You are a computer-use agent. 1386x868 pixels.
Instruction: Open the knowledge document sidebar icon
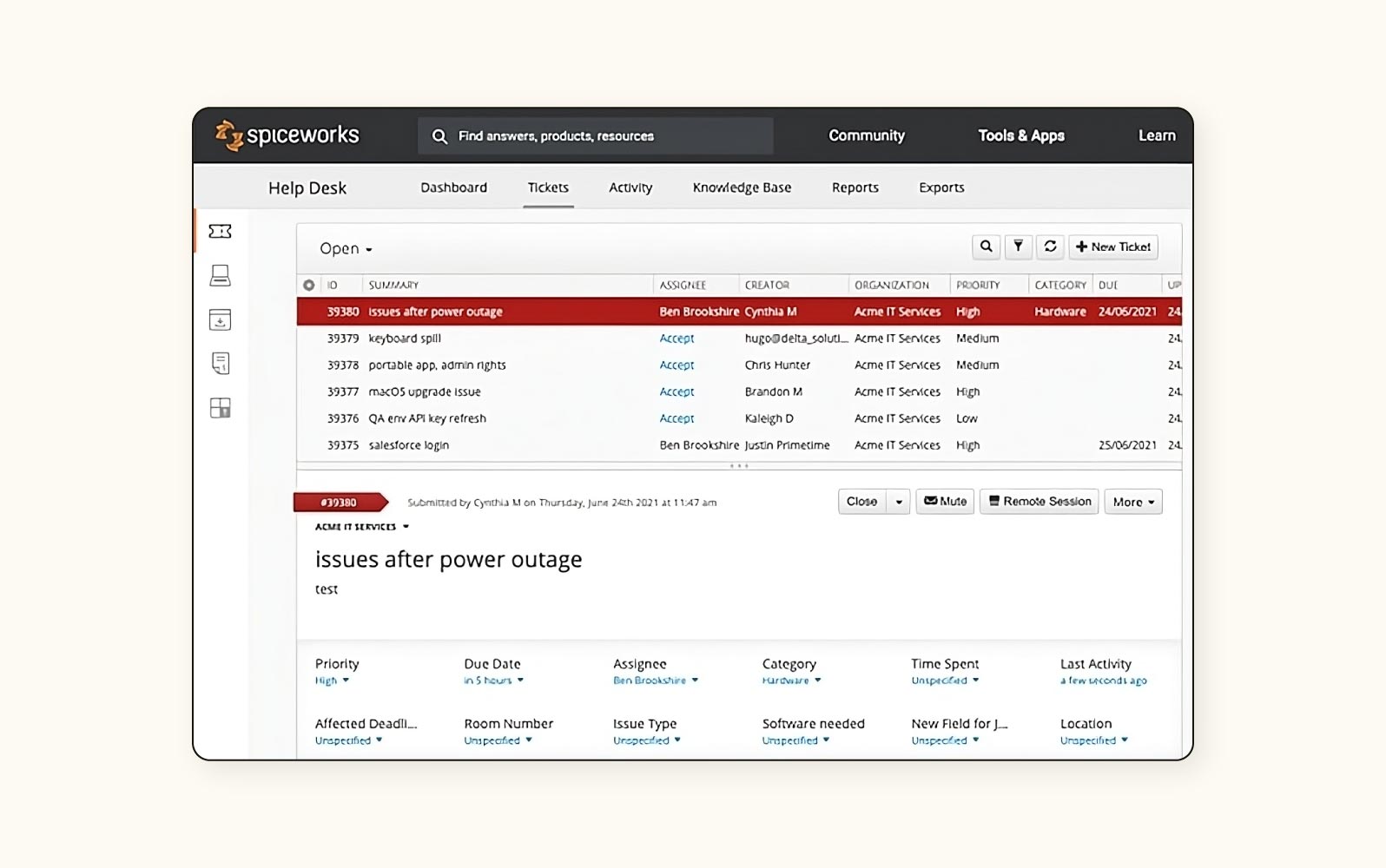pos(221,363)
